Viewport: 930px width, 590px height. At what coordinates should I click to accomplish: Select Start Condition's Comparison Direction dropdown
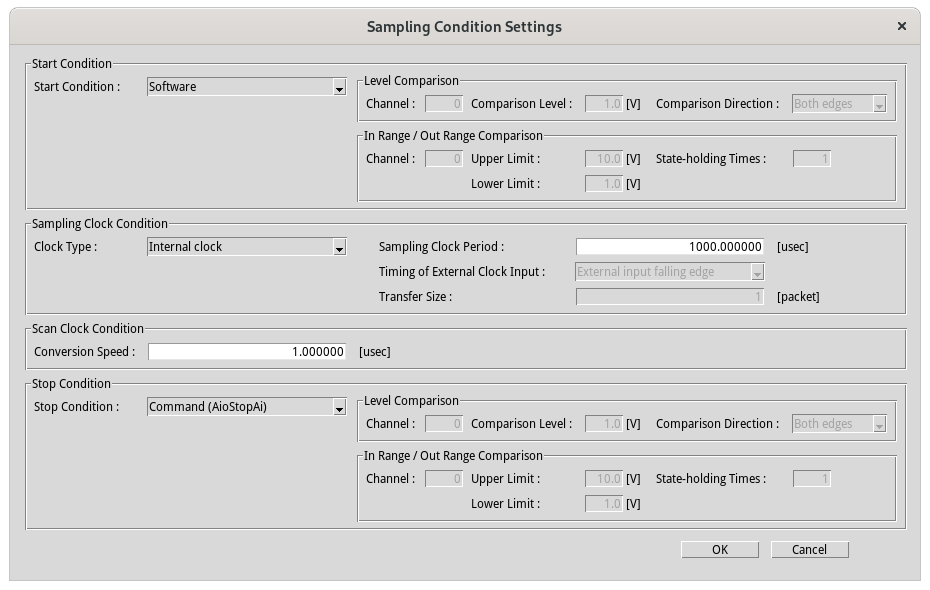click(839, 104)
